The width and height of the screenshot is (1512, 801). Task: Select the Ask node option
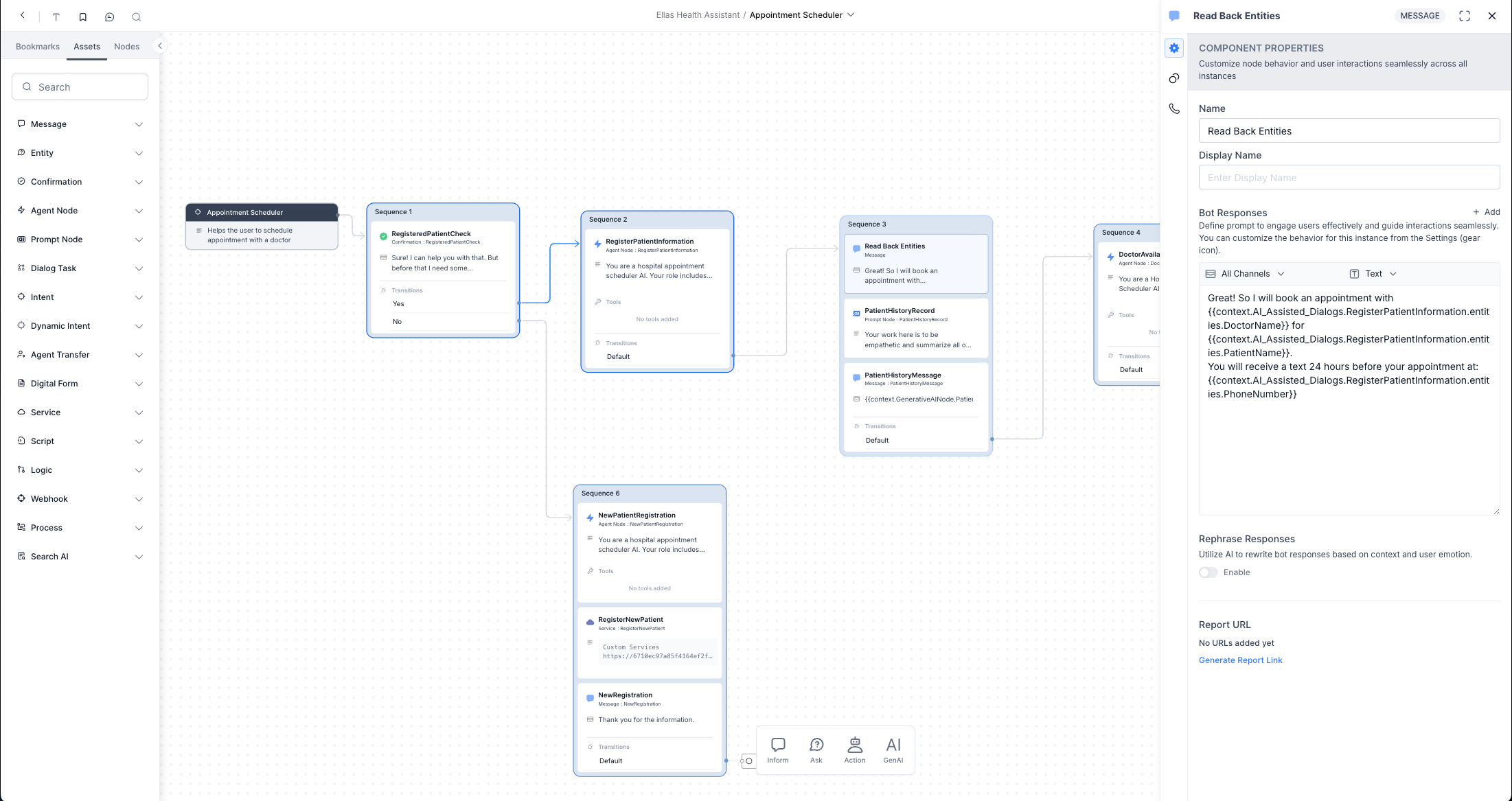[x=816, y=750]
